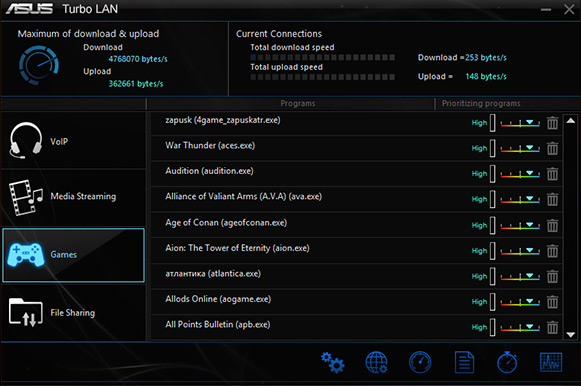Click trash icon for Allods Online
581x386 pixels.
552,302
